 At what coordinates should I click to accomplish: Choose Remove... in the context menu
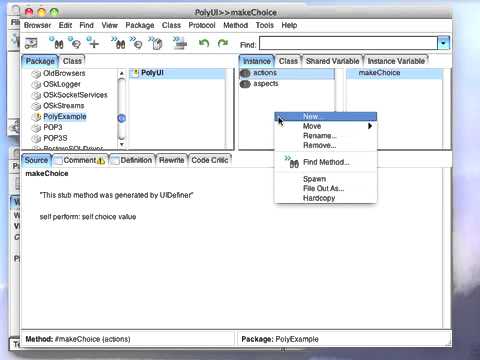tap(326, 145)
